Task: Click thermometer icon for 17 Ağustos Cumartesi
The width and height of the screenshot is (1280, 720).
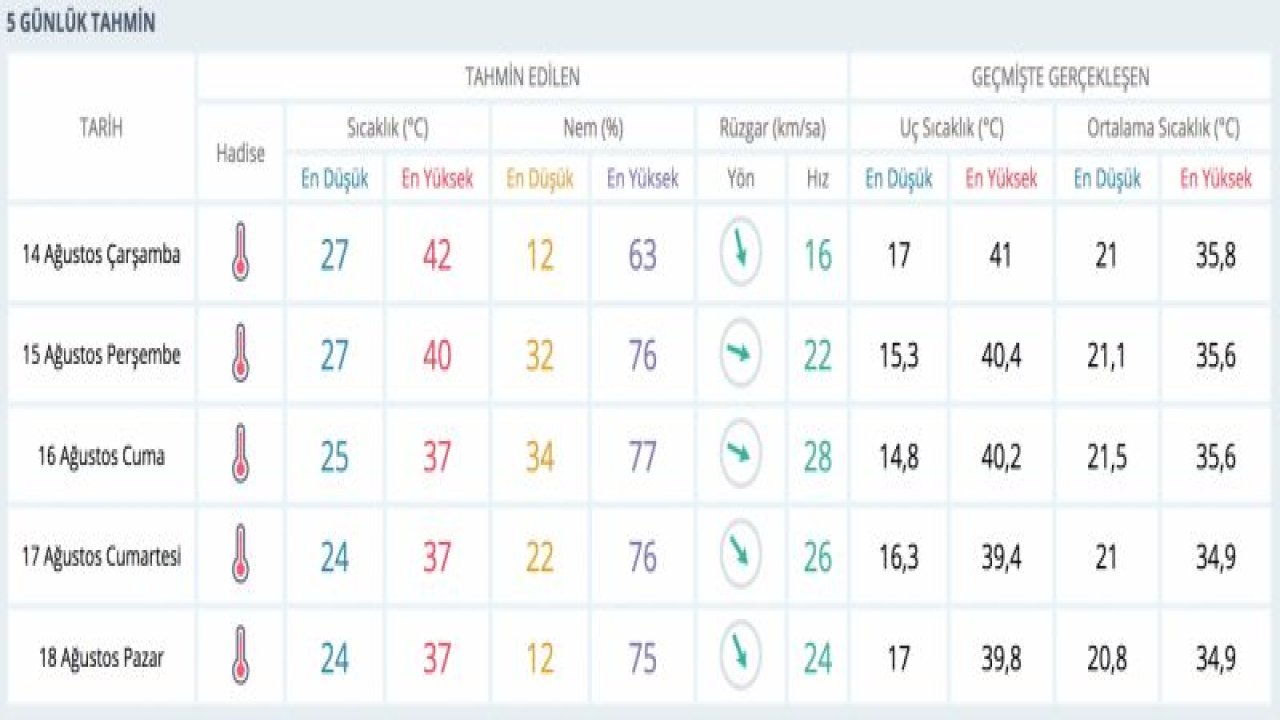Action: coord(240,555)
